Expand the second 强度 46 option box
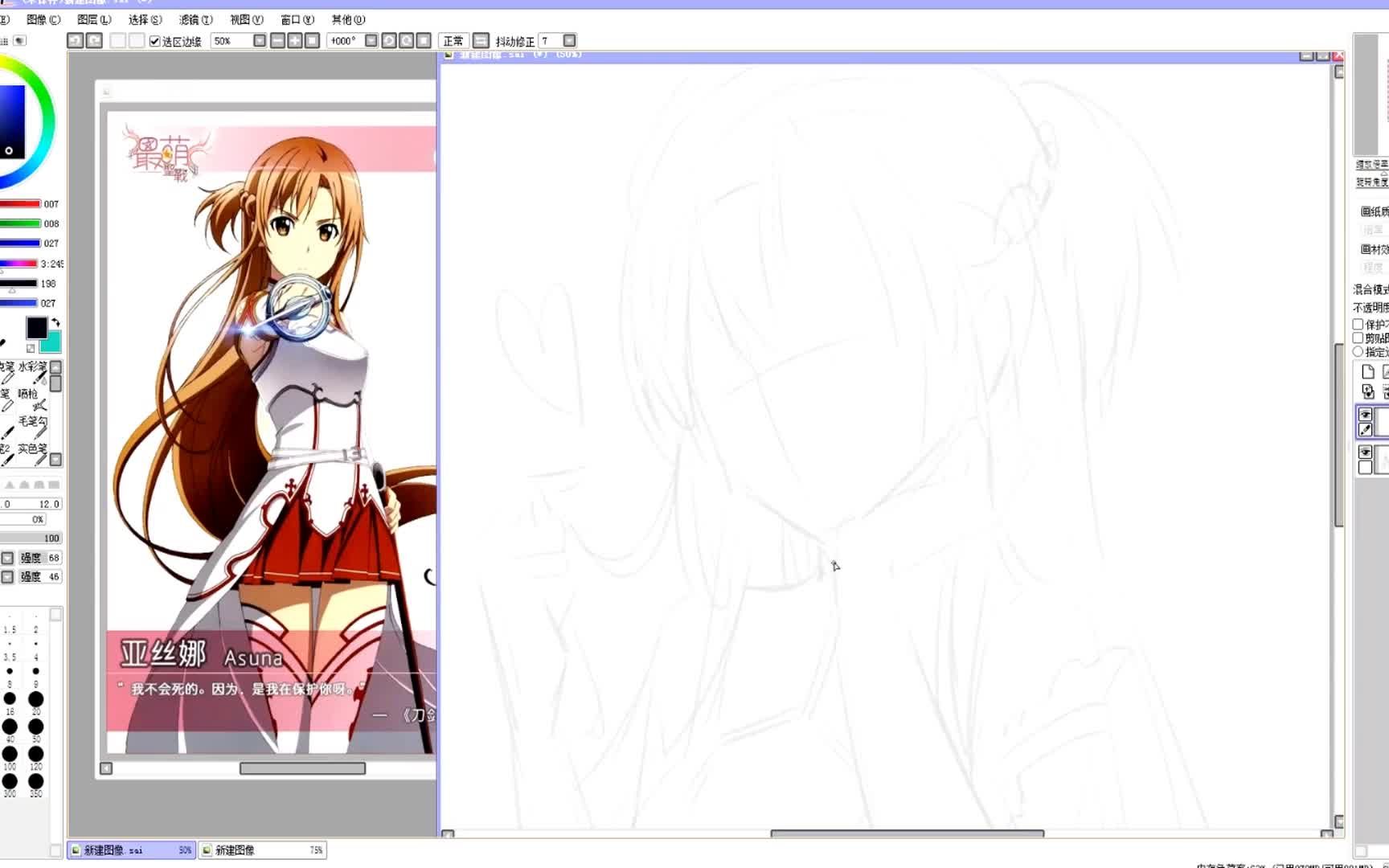This screenshot has height=868, width=1389. coord(7,577)
